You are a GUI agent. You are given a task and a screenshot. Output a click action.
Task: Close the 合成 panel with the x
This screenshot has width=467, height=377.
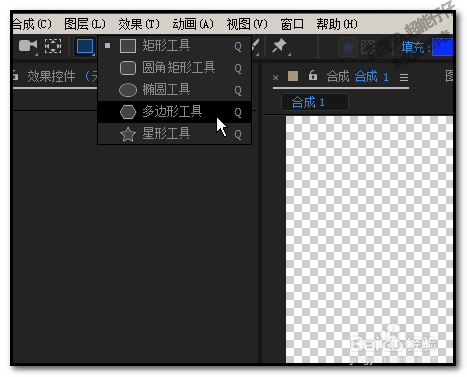pyautogui.click(x=275, y=78)
